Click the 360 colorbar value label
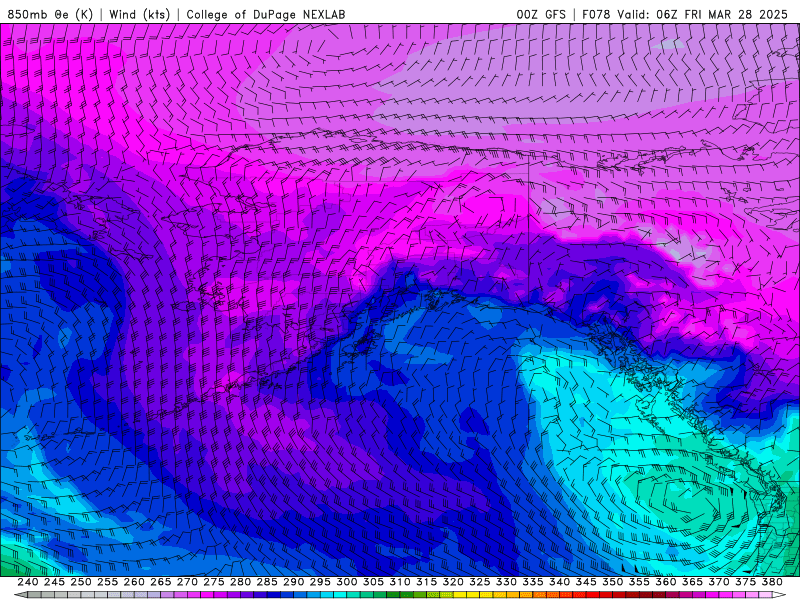Image resolution: width=800 pixels, height=600 pixels. [x=665, y=582]
